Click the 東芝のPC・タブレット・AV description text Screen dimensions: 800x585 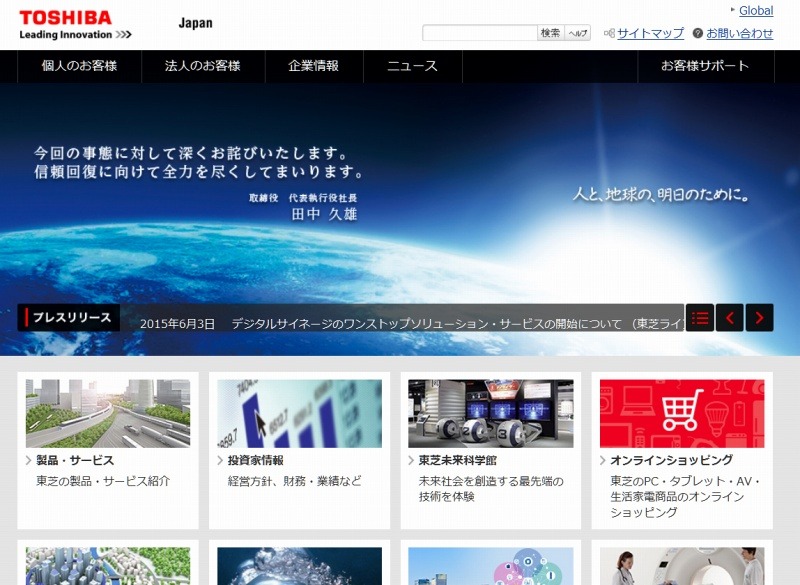point(685,496)
